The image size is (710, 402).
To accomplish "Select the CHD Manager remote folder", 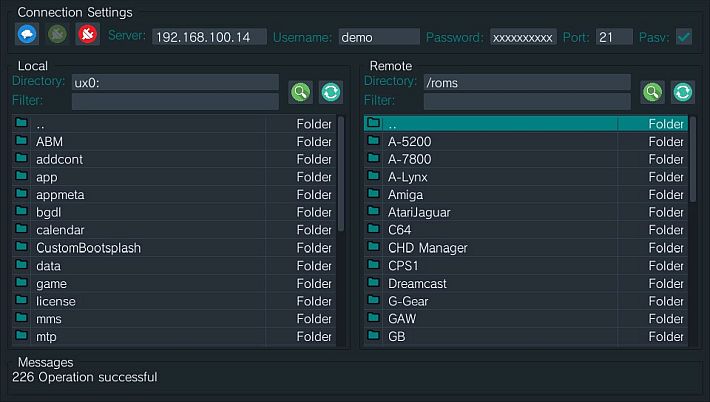I will [526, 248].
